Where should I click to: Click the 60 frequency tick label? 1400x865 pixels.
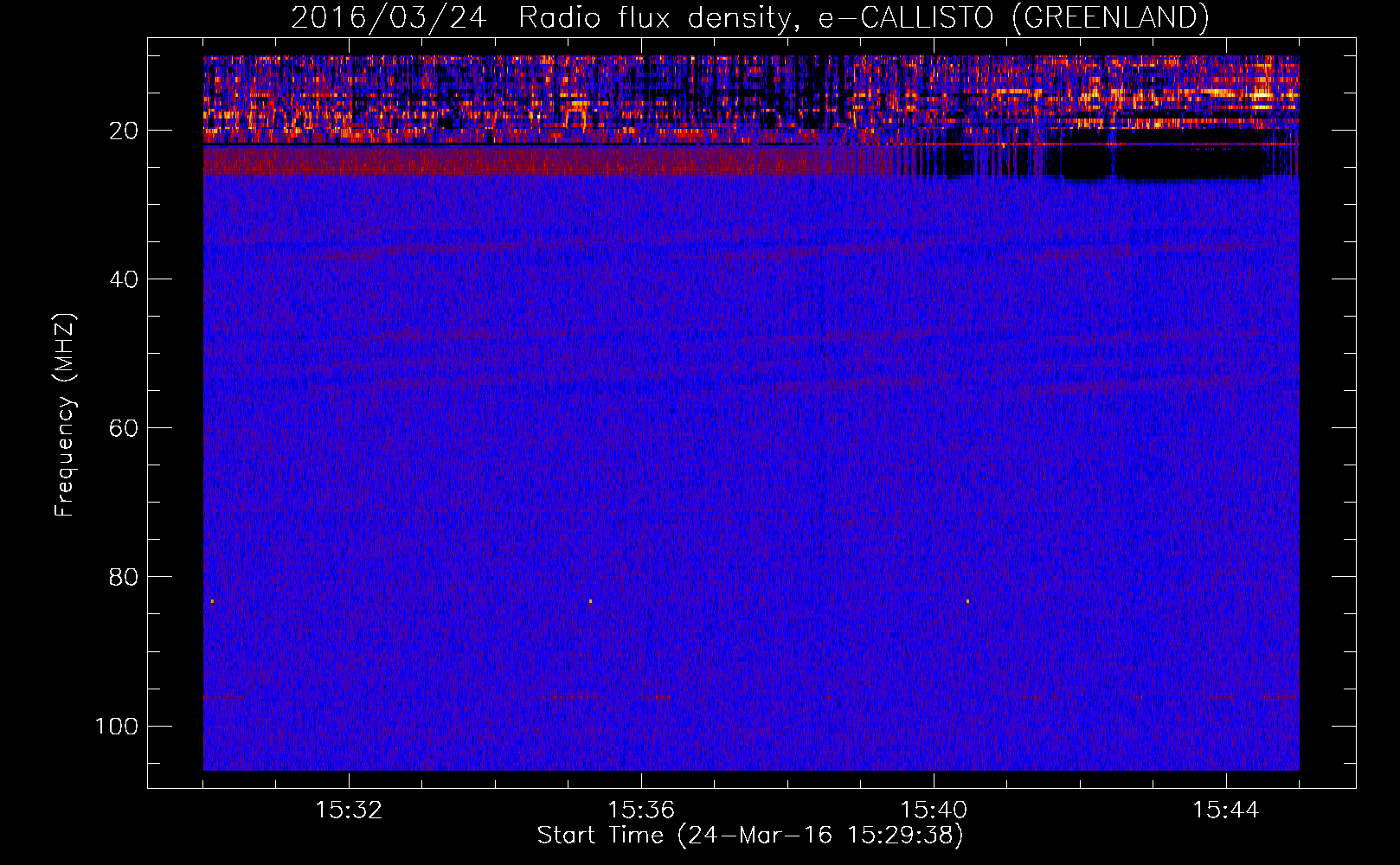tap(124, 428)
